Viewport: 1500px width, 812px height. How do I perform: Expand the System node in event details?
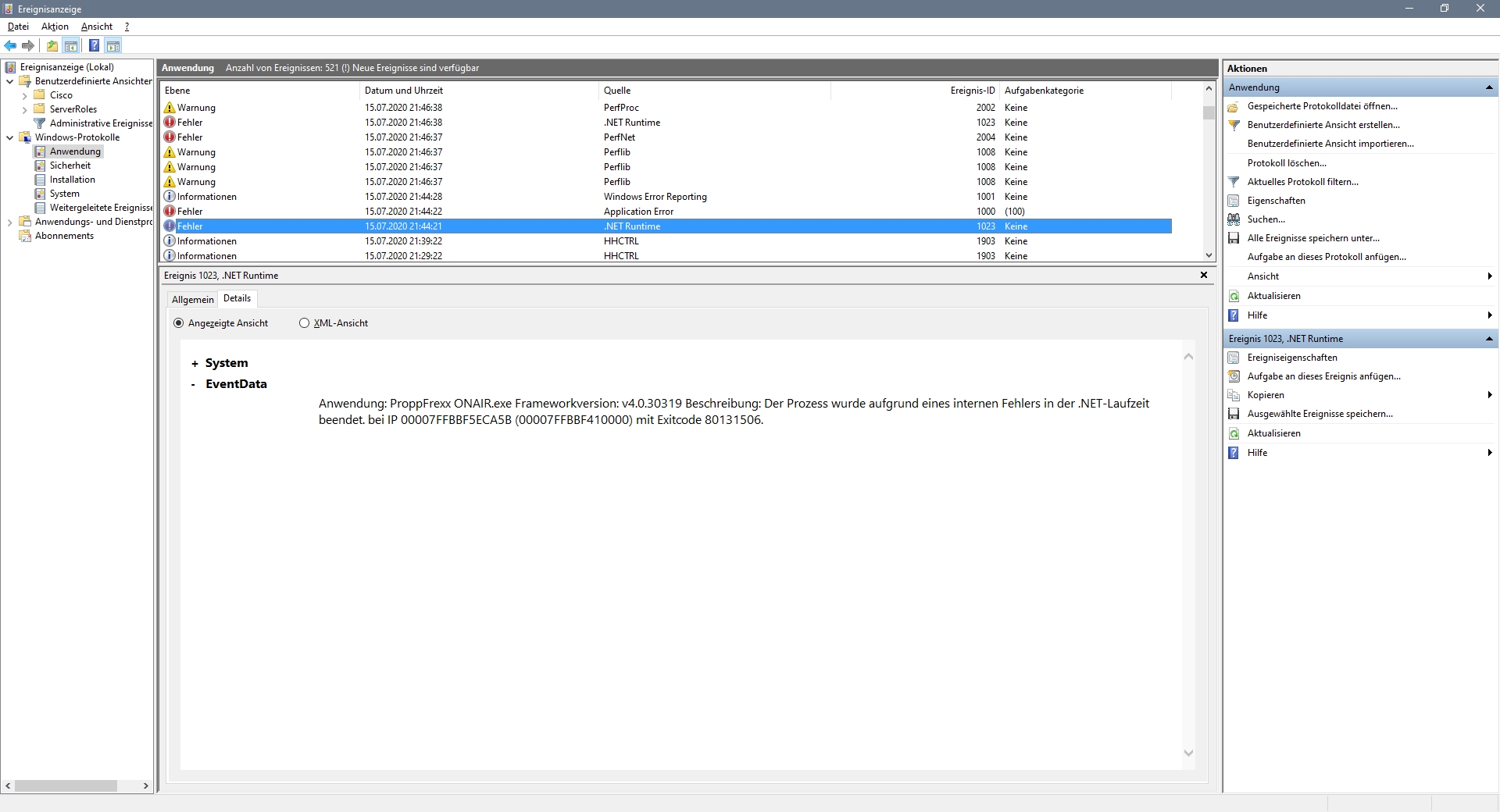(195, 364)
